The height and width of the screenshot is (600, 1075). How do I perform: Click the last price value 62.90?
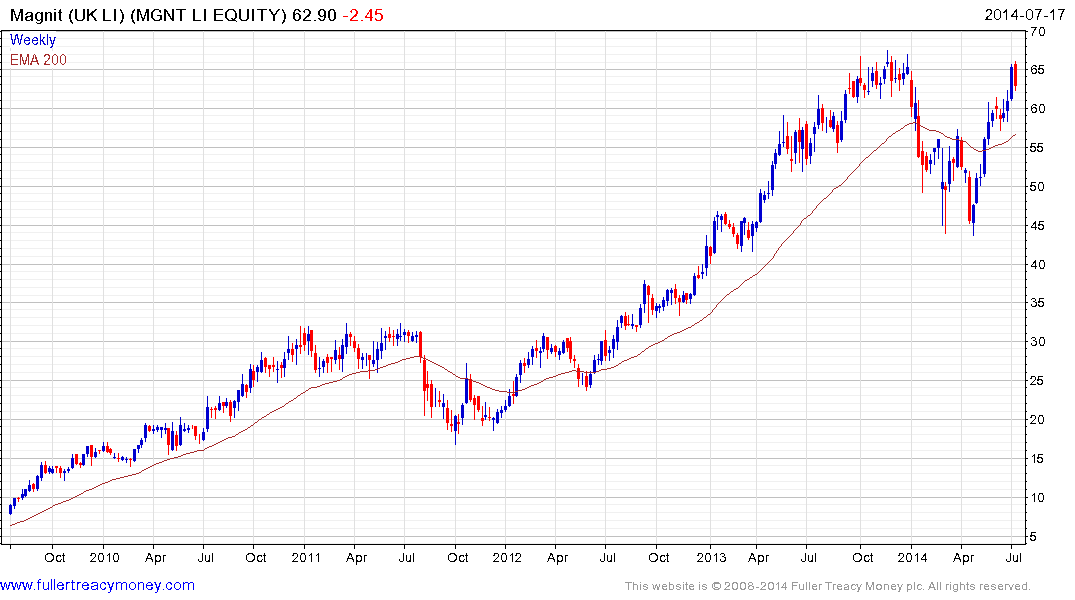click(x=315, y=15)
